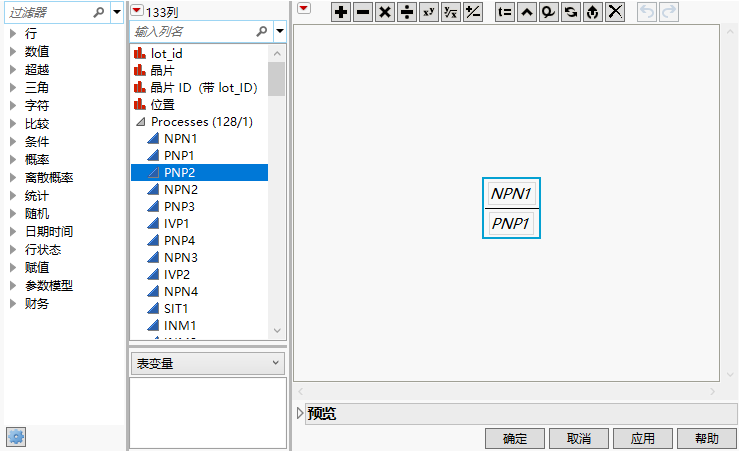Click the divide operator button

[x=407, y=12]
